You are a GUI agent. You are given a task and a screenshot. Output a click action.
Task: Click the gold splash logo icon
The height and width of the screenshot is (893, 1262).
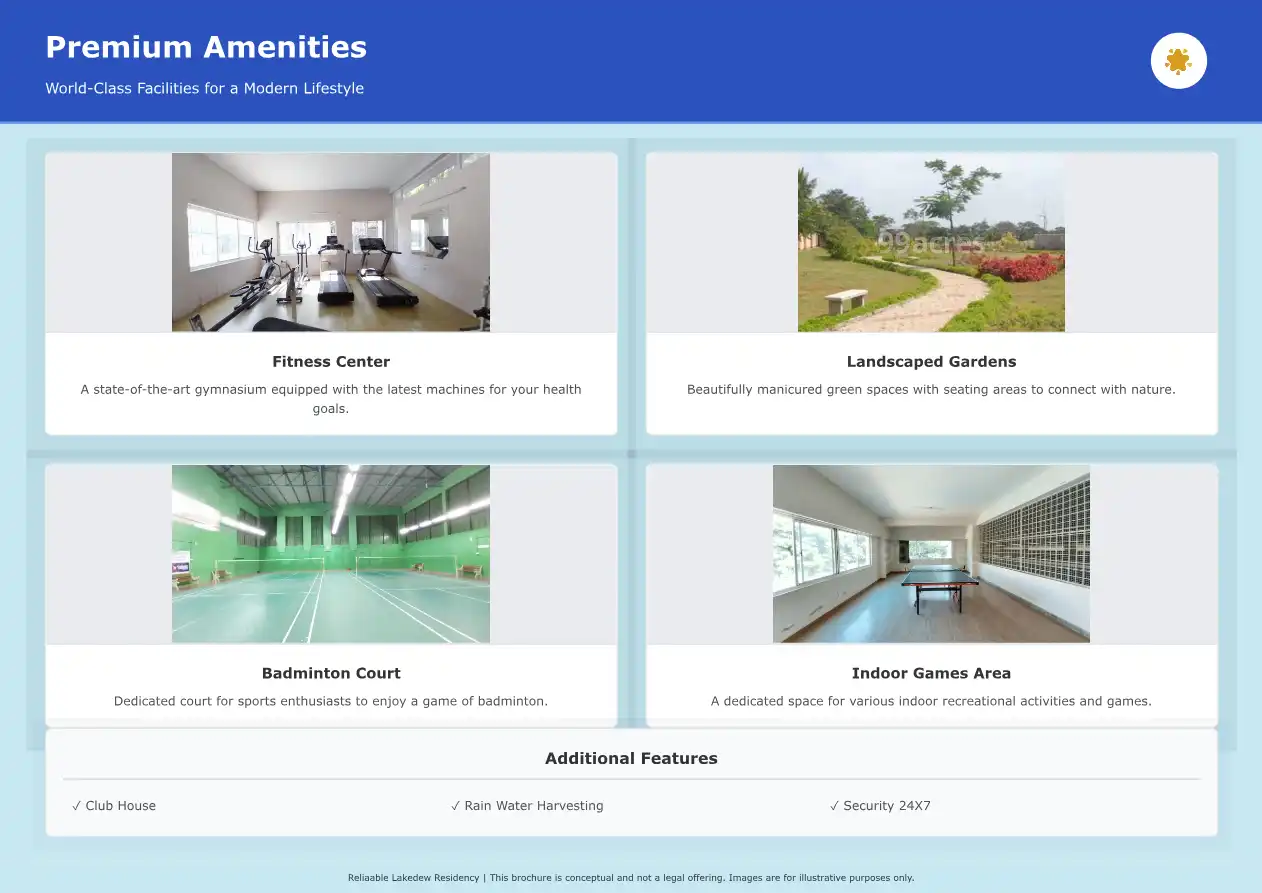(1178, 61)
